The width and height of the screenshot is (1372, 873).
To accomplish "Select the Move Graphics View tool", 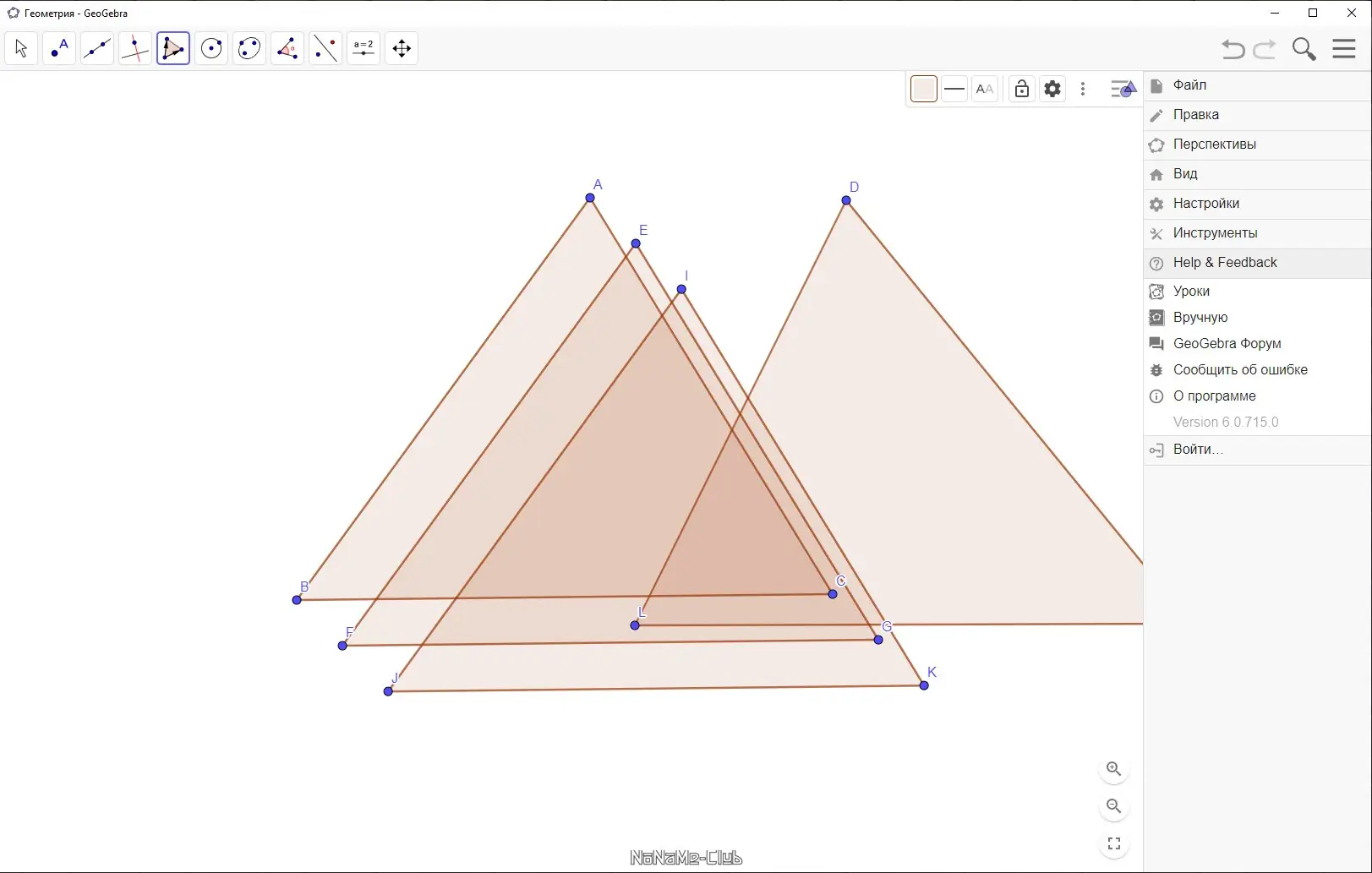I will pos(402,48).
